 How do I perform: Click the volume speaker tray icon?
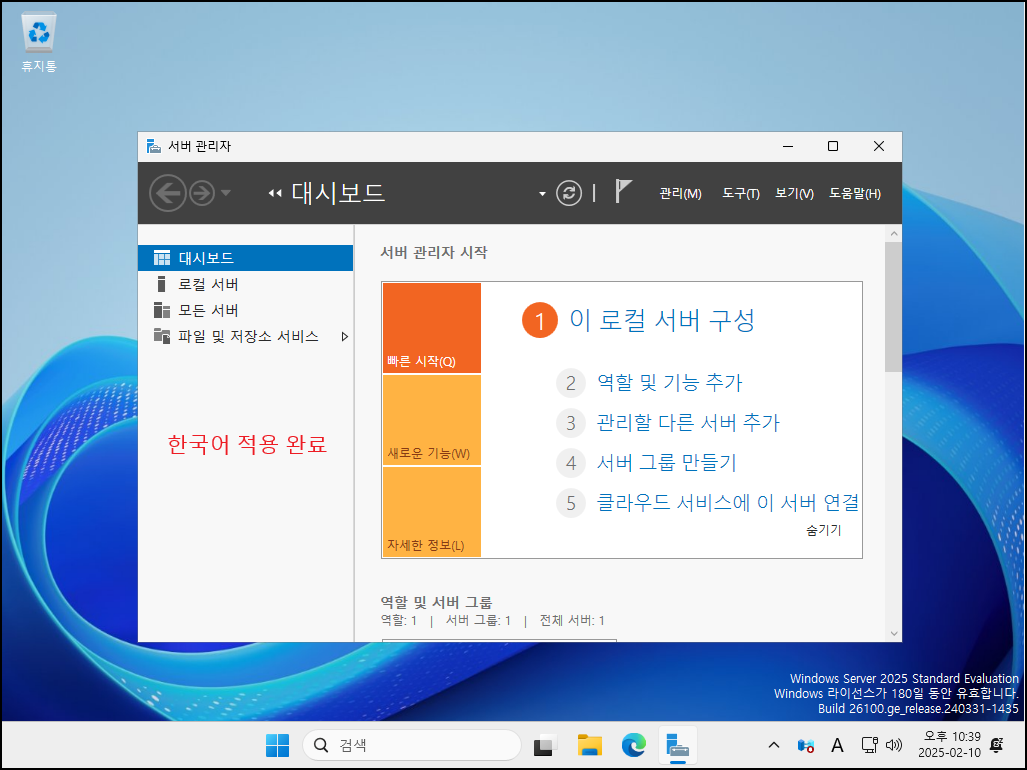point(893,745)
